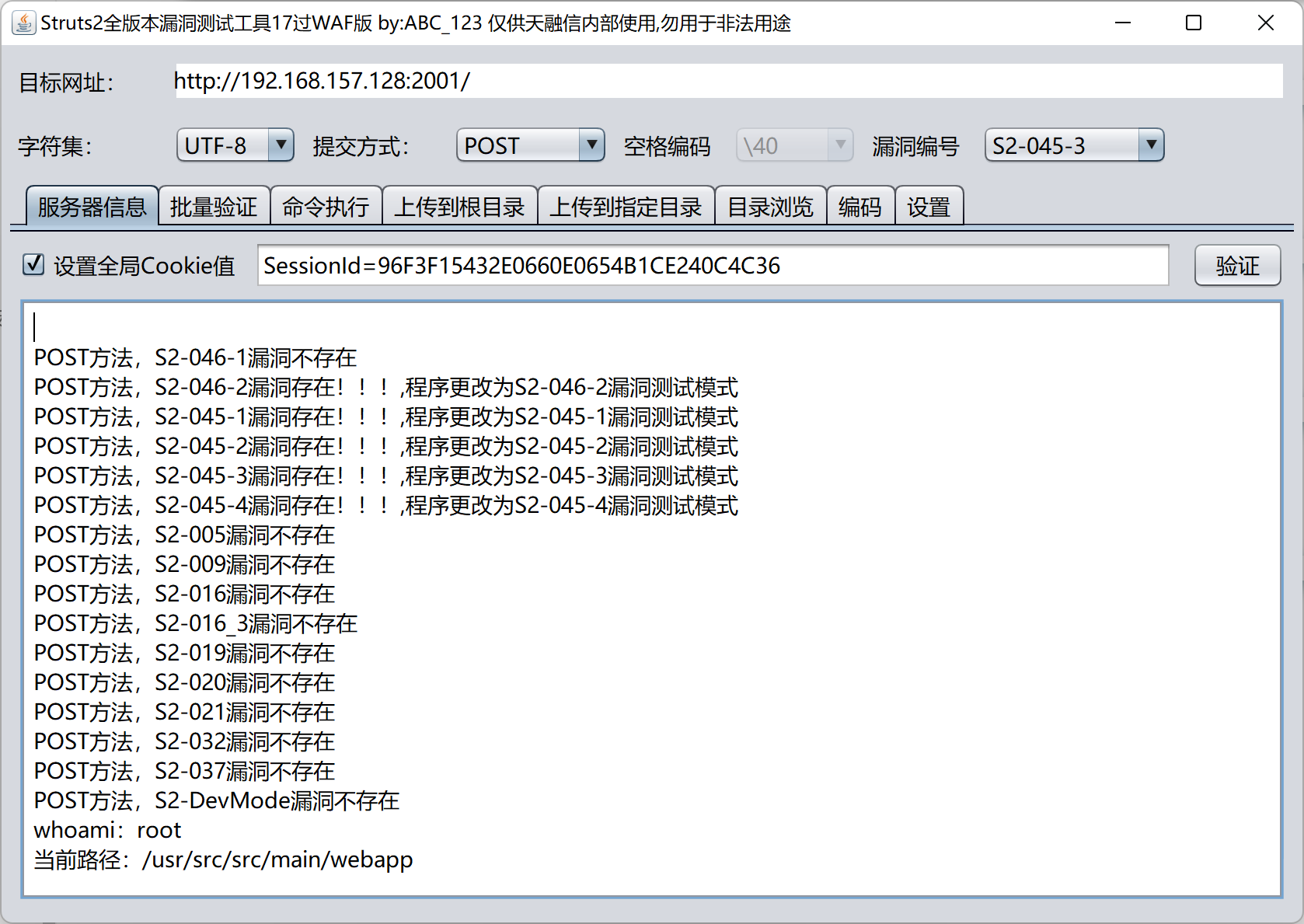The width and height of the screenshot is (1304, 924).
Task: Click the Java app icon in title bar
Action: (24, 23)
